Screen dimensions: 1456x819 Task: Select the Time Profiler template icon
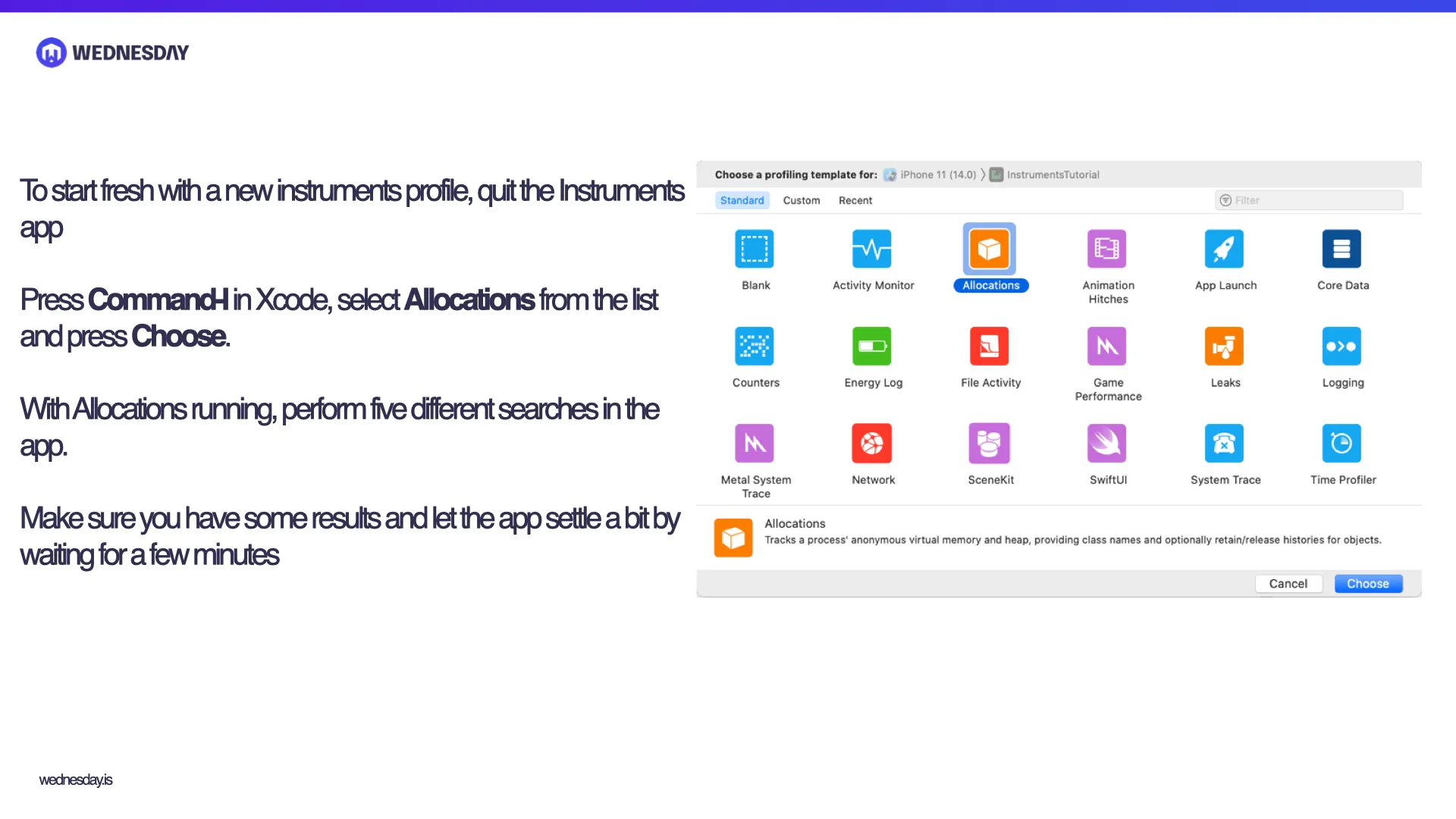[1341, 443]
